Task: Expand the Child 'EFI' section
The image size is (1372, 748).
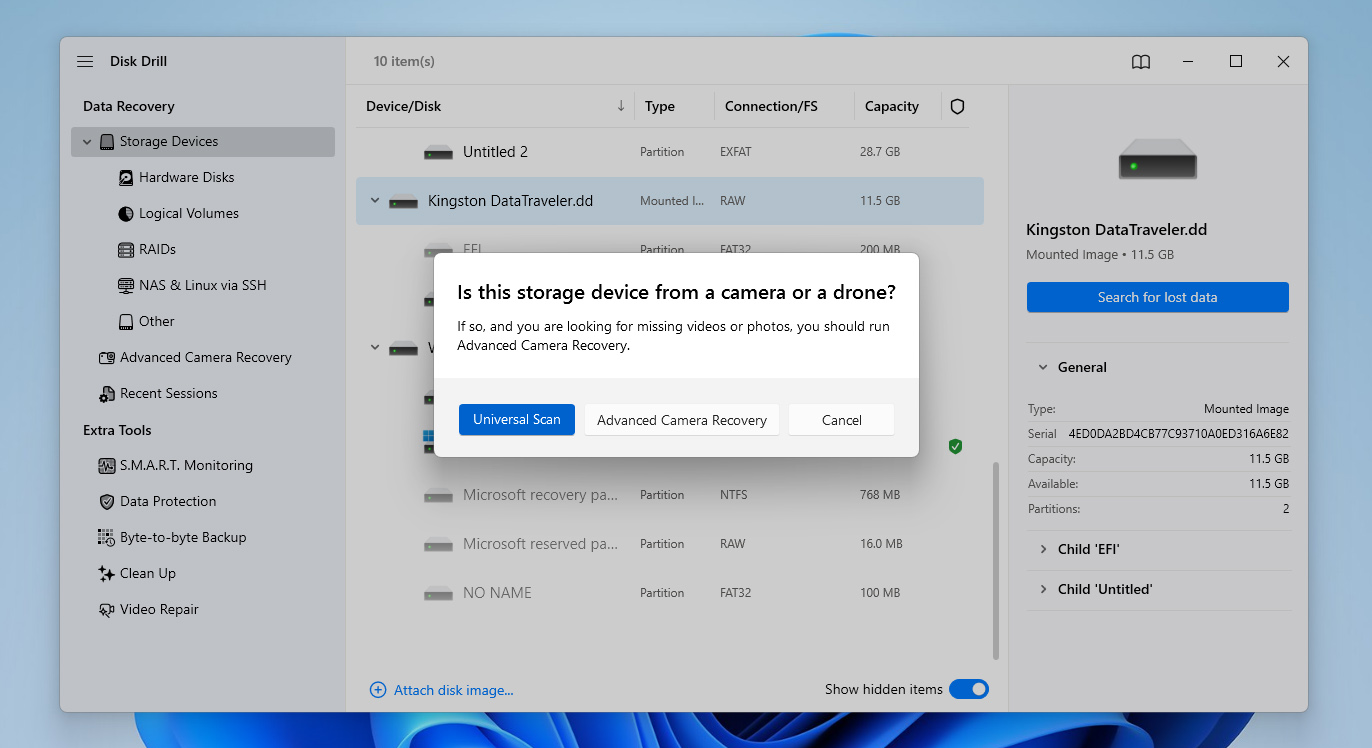Action: click(x=1043, y=549)
